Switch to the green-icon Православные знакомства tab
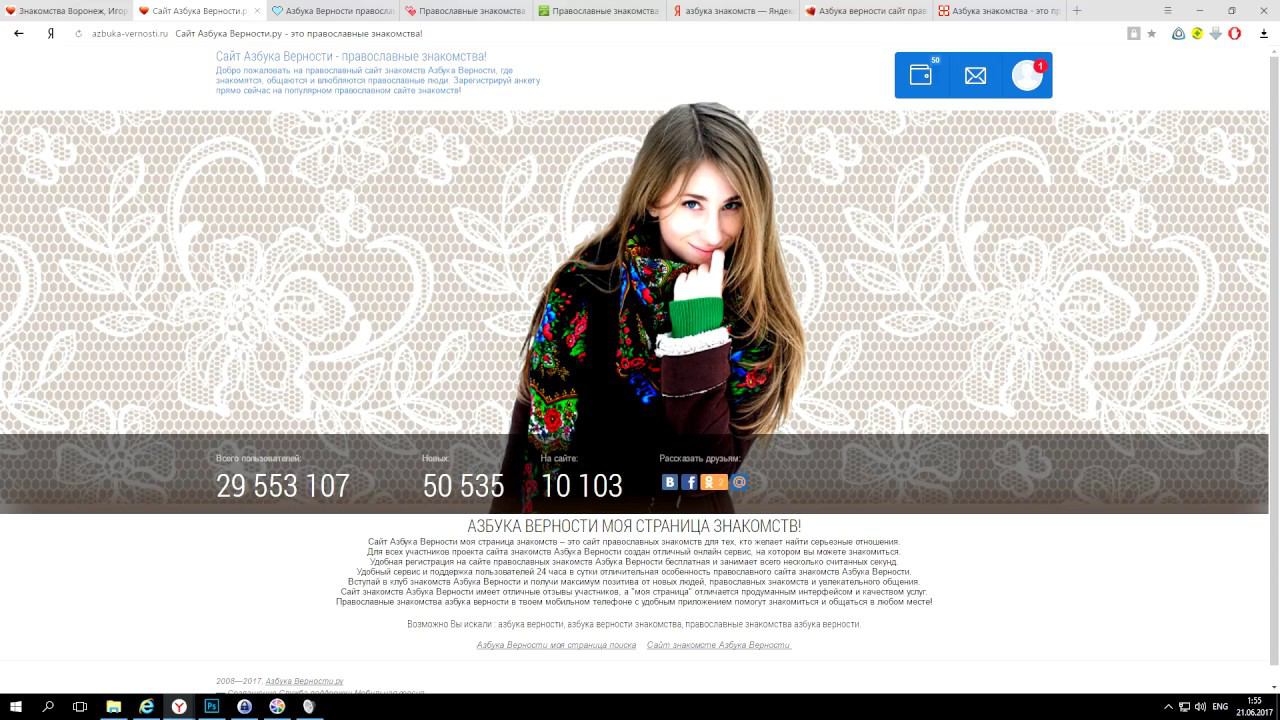 600,11
